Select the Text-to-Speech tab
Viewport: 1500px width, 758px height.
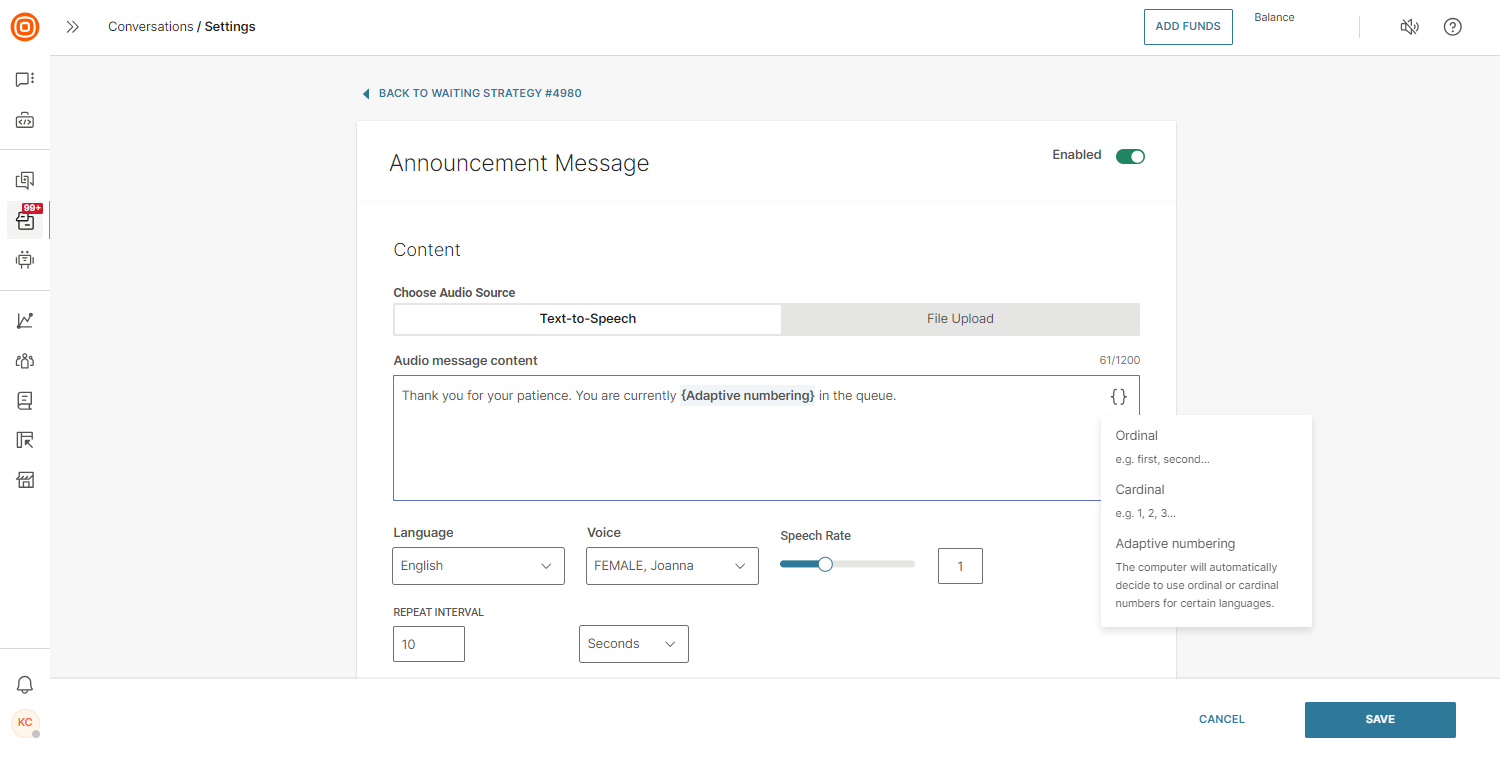point(588,319)
